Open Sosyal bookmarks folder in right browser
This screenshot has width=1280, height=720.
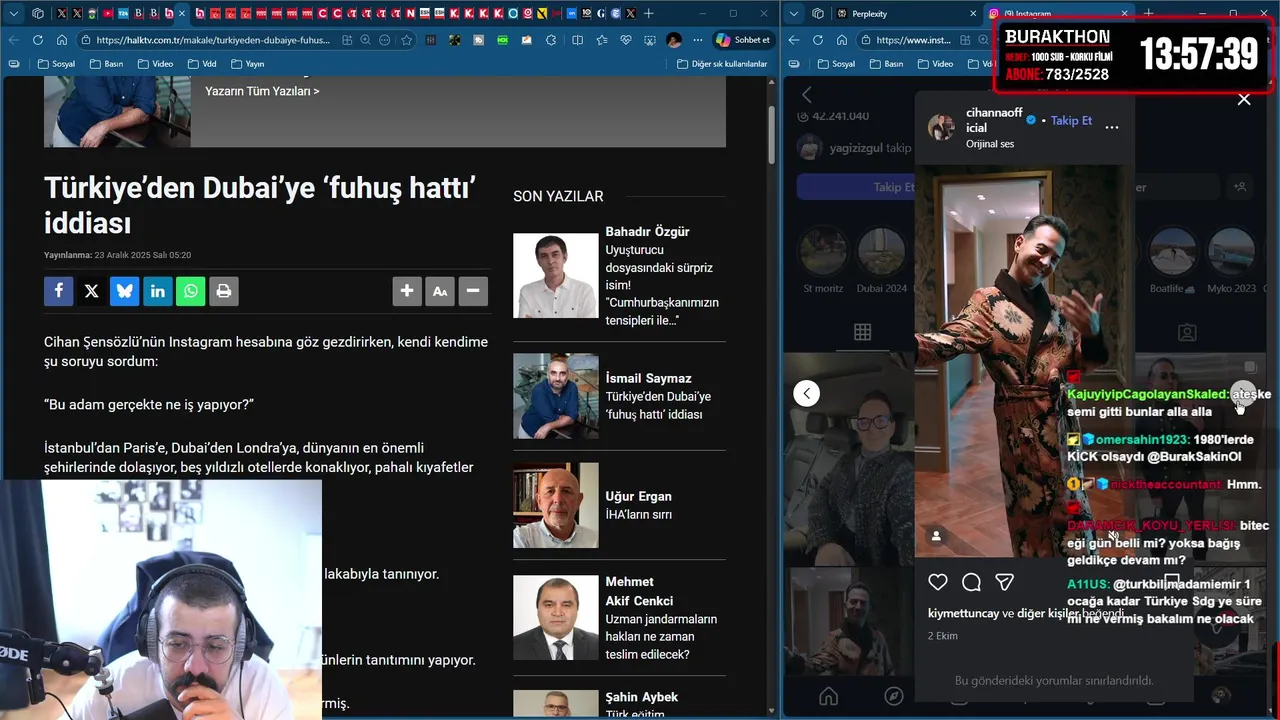[836, 64]
